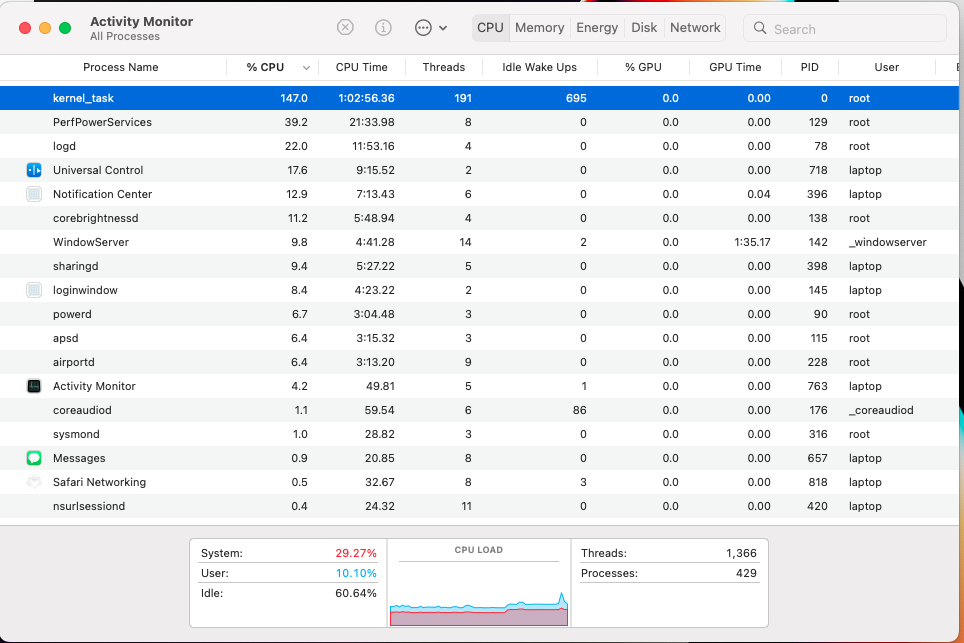964x643 pixels.
Task: Sort by Idle Wake Ups column header
Action: [x=539, y=68]
